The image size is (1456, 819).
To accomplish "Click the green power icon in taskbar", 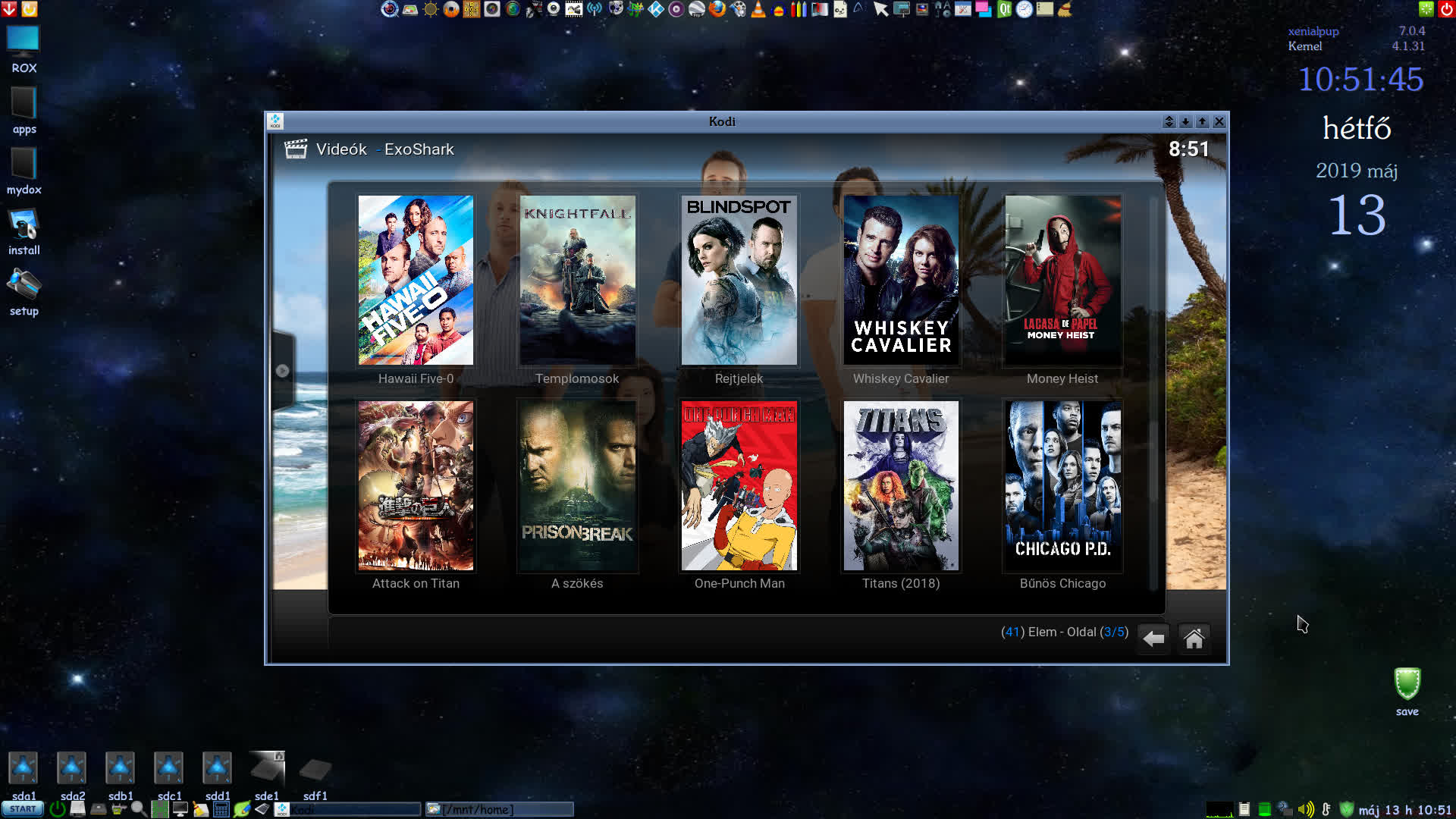I will pyautogui.click(x=58, y=809).
